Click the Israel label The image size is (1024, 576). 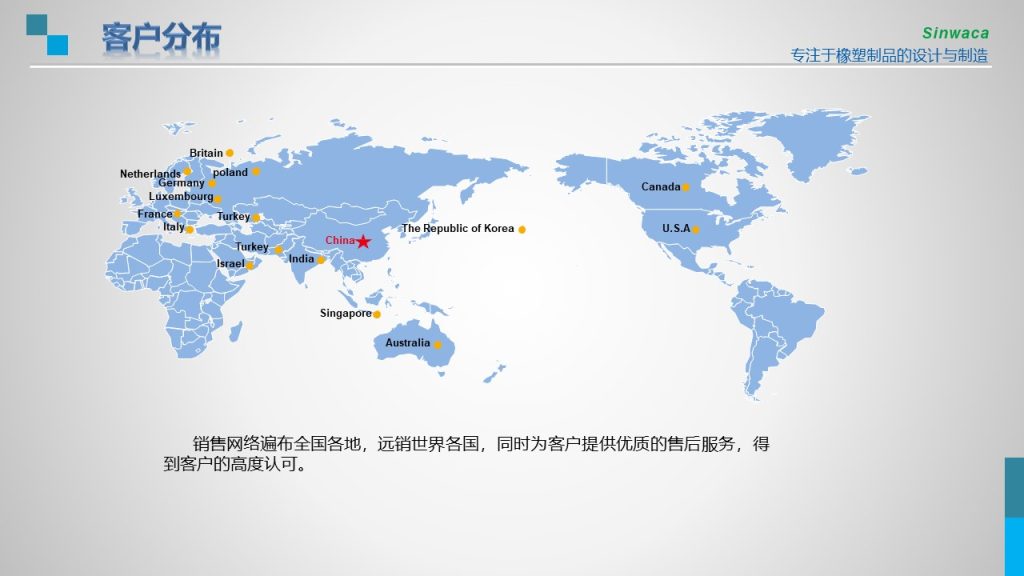(231, 263)
